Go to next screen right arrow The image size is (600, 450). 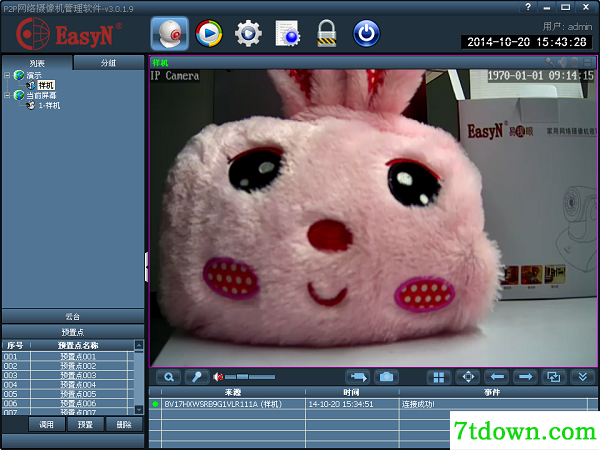pos(525,377)
